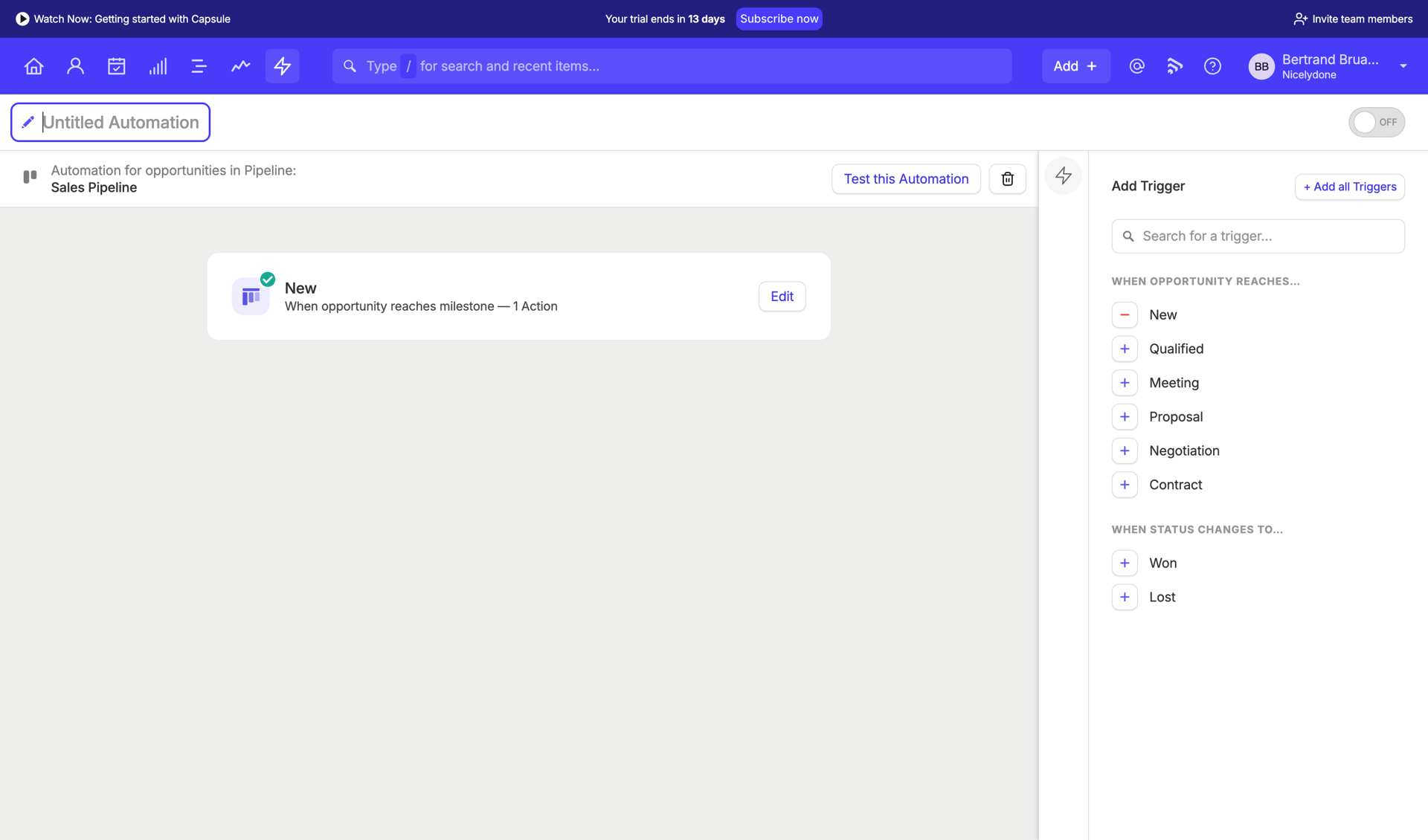View the Sales Analytics bar chart icon
Screen dimensions: 1428x840
pos(158,65)
